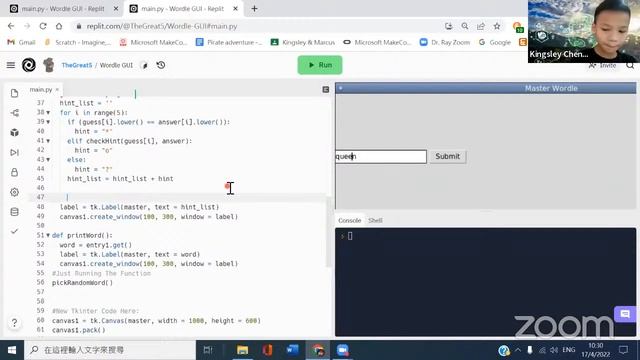
Task: Collapse the printWord function at line 51
Action: (x=48, y=236)
